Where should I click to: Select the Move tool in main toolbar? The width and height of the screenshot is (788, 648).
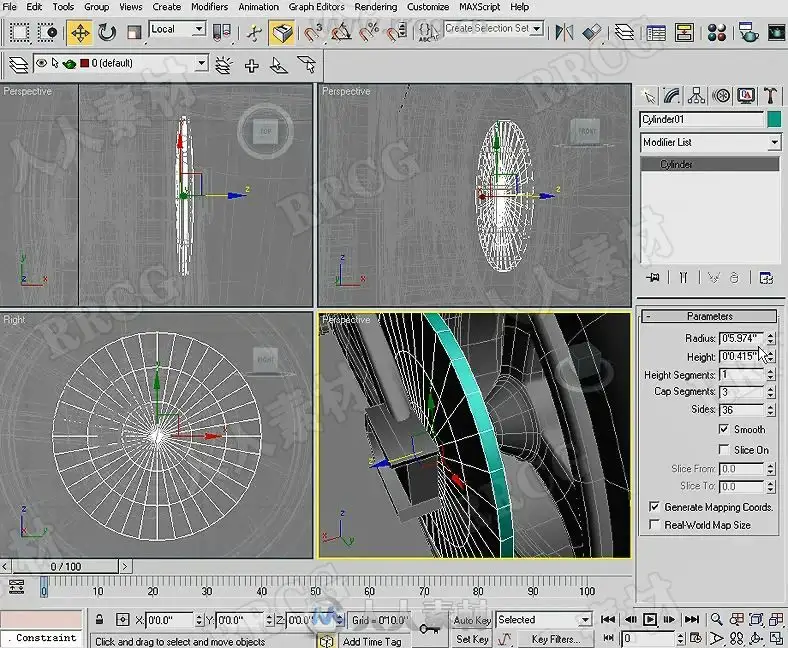coord(79,32)
